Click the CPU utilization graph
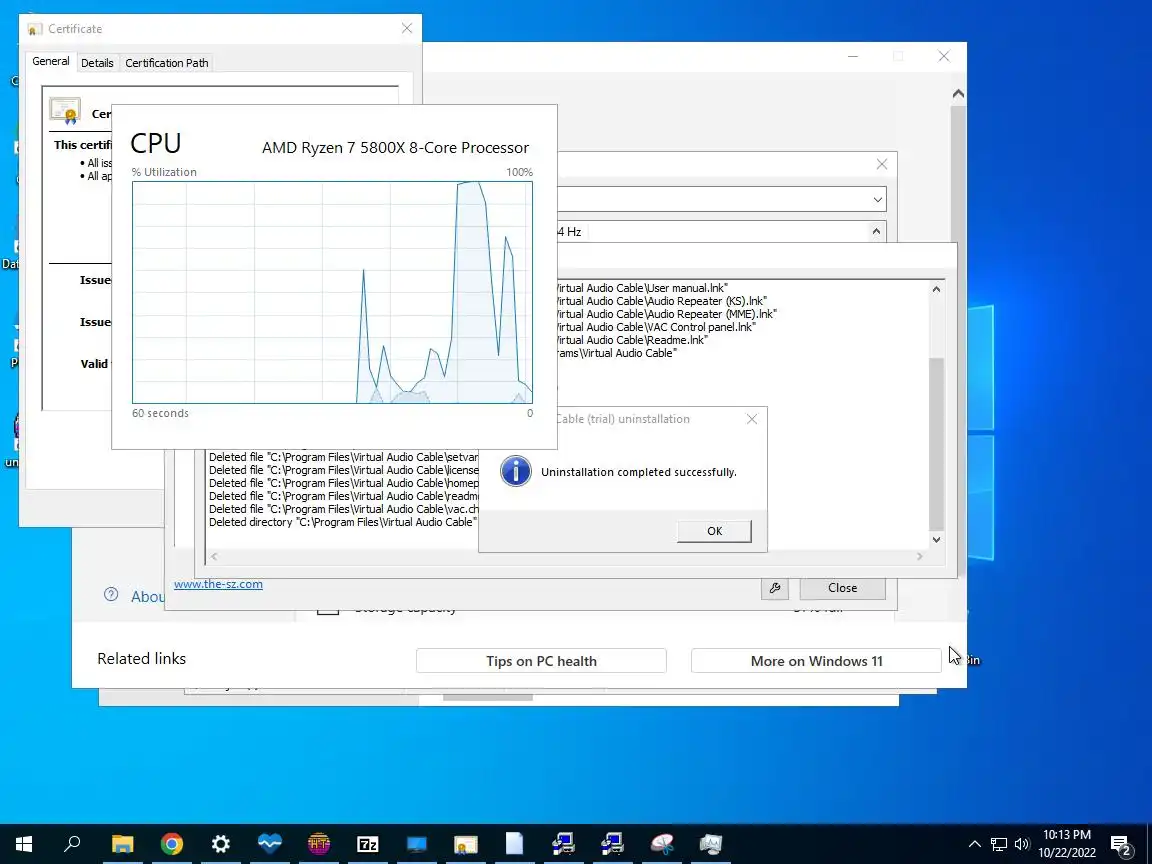Screen dimensions: 1152x864 pos(332,292)
